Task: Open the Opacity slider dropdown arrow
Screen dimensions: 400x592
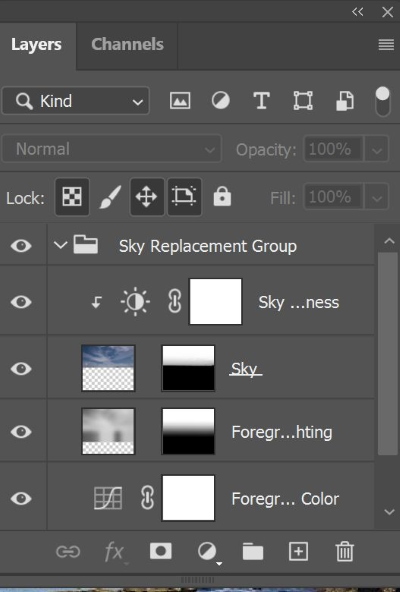Action: coord(377,150)
